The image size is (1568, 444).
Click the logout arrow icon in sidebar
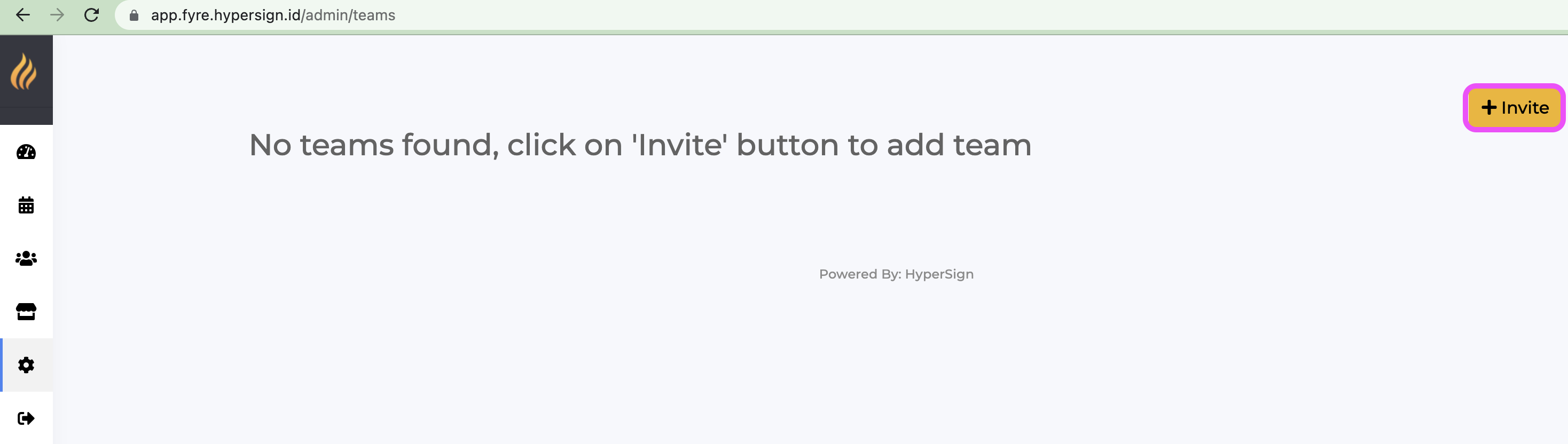tap(26, 418)
